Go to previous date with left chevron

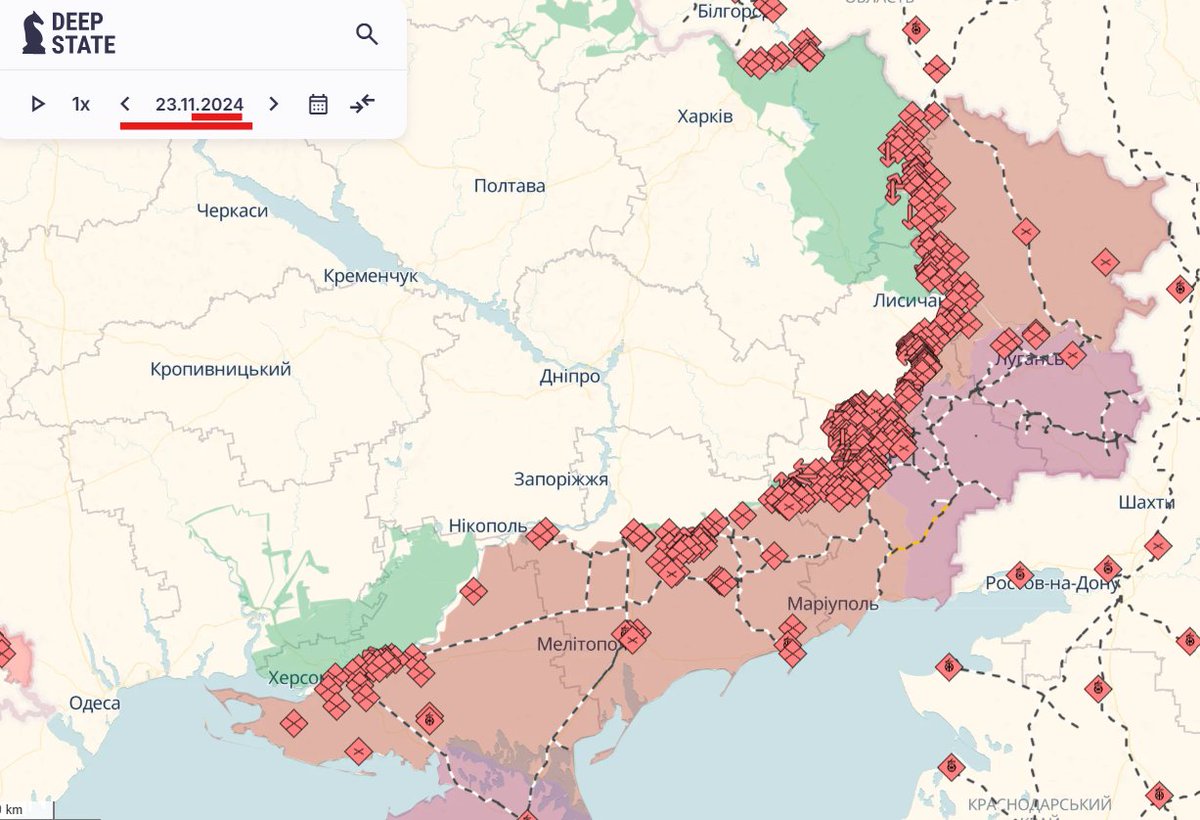click(125, 103)
